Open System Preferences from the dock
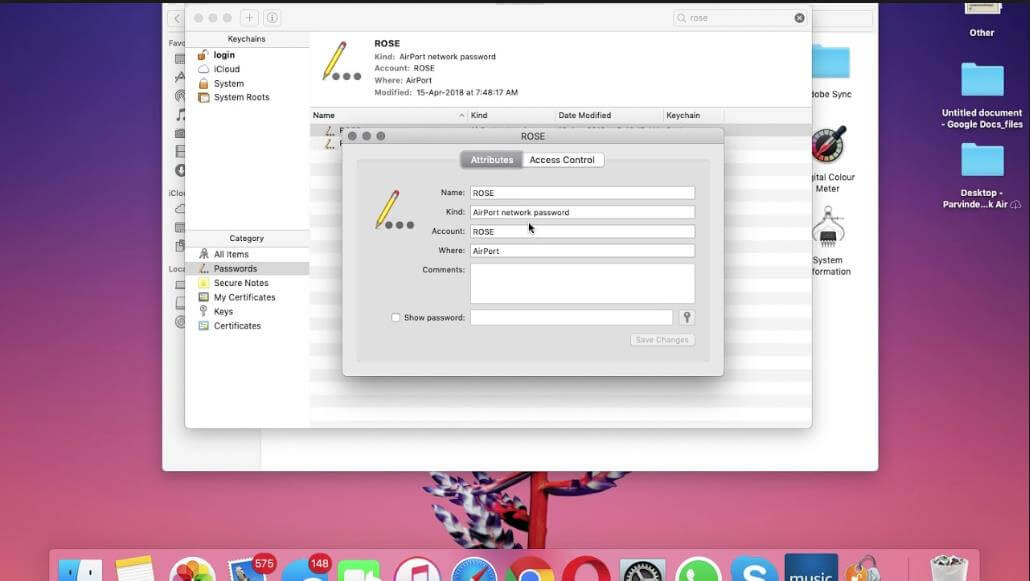Screen dimensions: 1030x581 [642, 570]
